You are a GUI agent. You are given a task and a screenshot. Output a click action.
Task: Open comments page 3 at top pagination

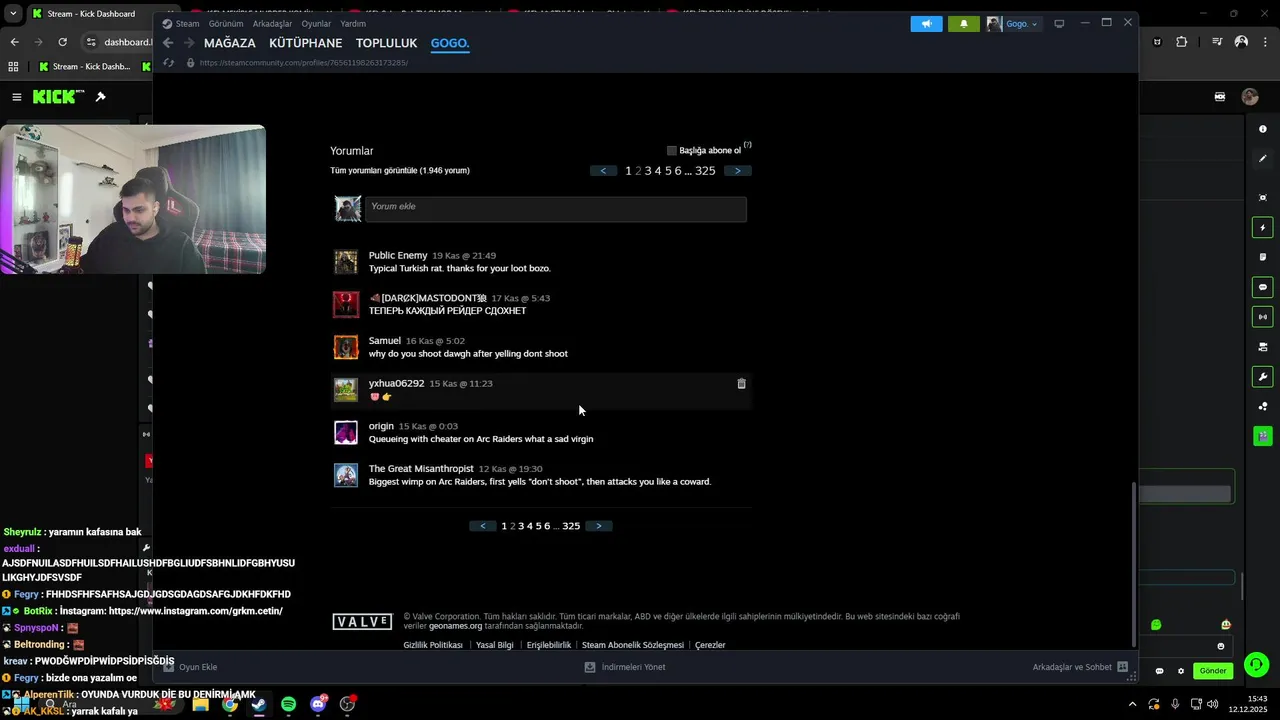[648, 171]
